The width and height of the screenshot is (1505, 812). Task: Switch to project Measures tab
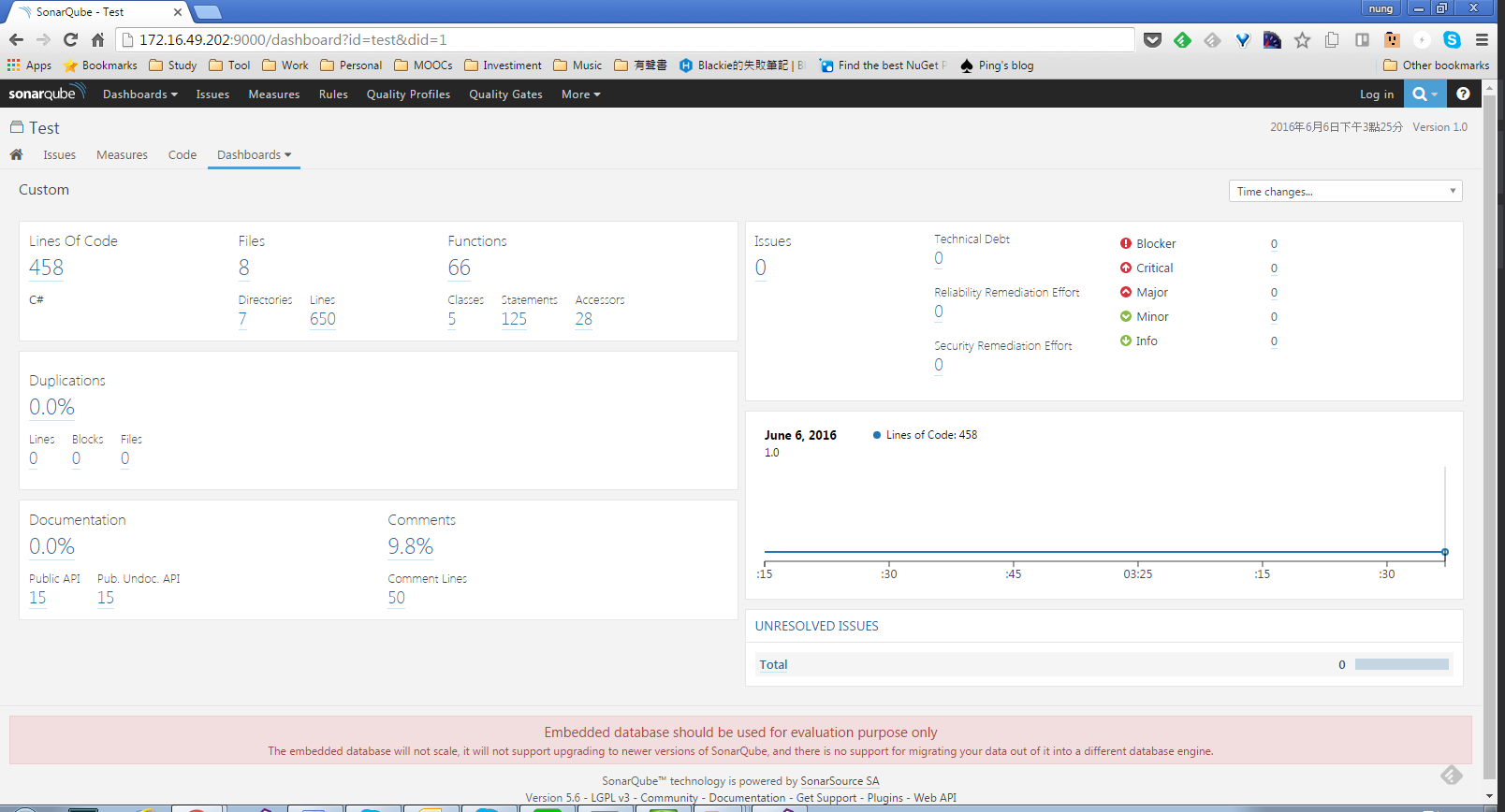(122, 155)
